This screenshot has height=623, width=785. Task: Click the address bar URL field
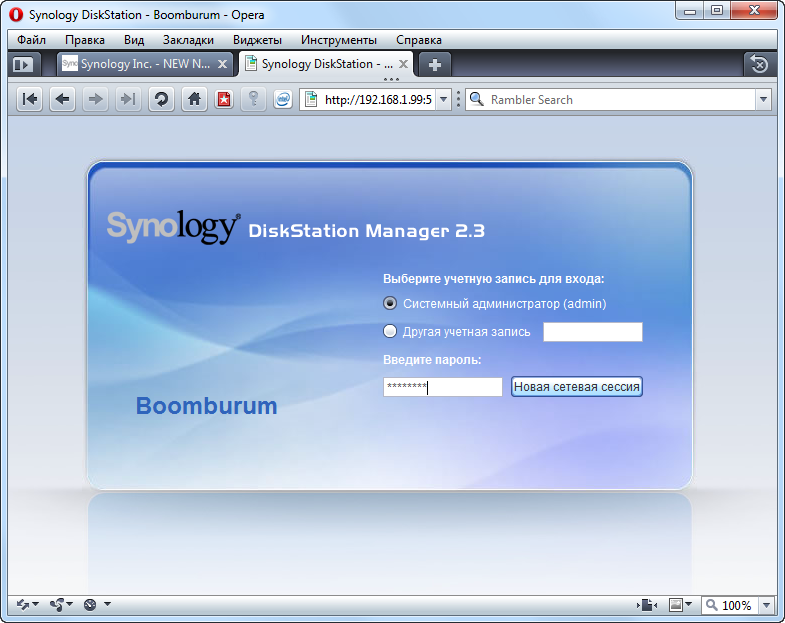click(377, 100)
